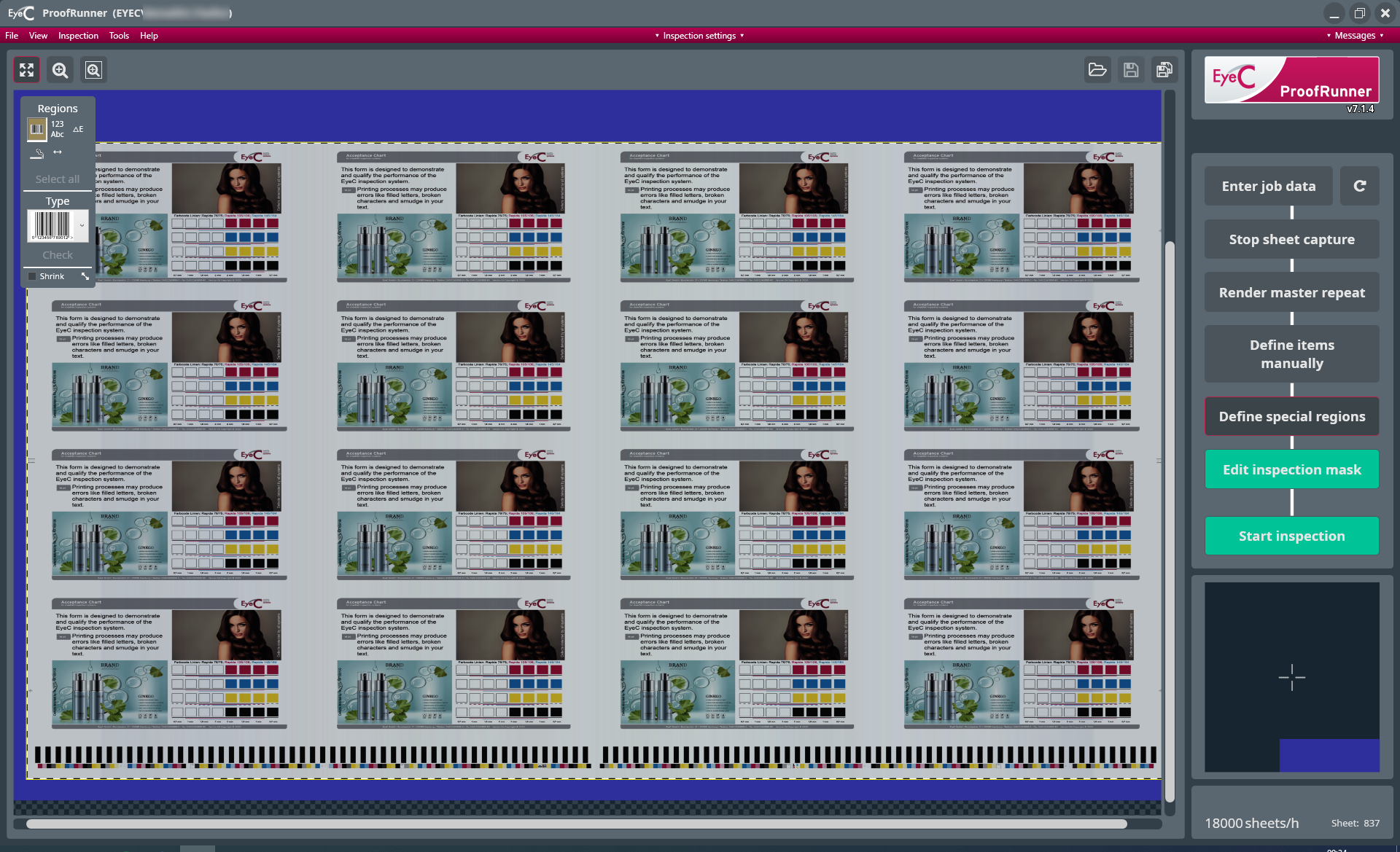Select the ΔE color measurement region tool

(x=78, y=129)
